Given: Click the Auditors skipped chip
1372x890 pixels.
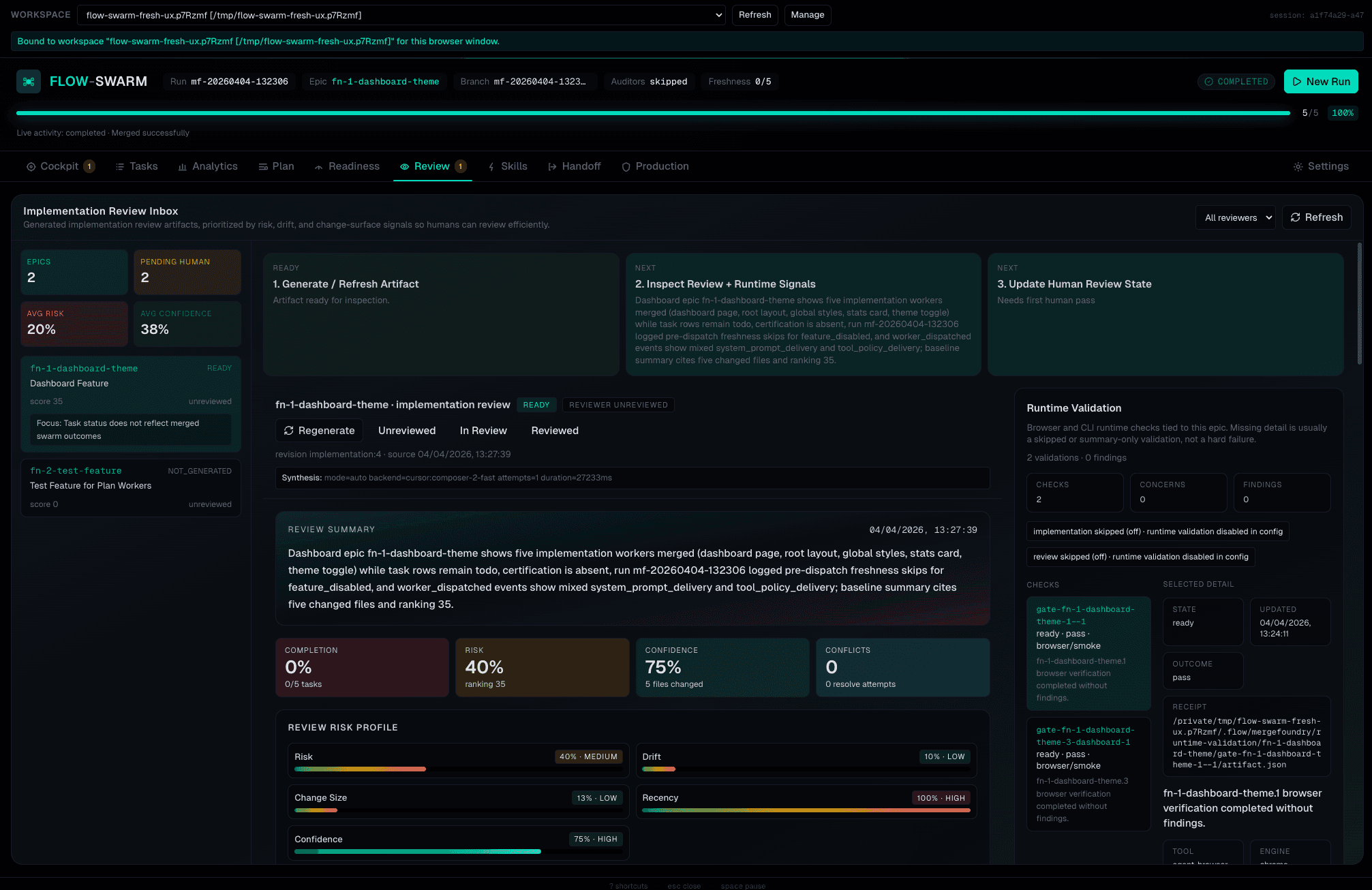Looking at the screenshot, I should click(x=649, y=82).
